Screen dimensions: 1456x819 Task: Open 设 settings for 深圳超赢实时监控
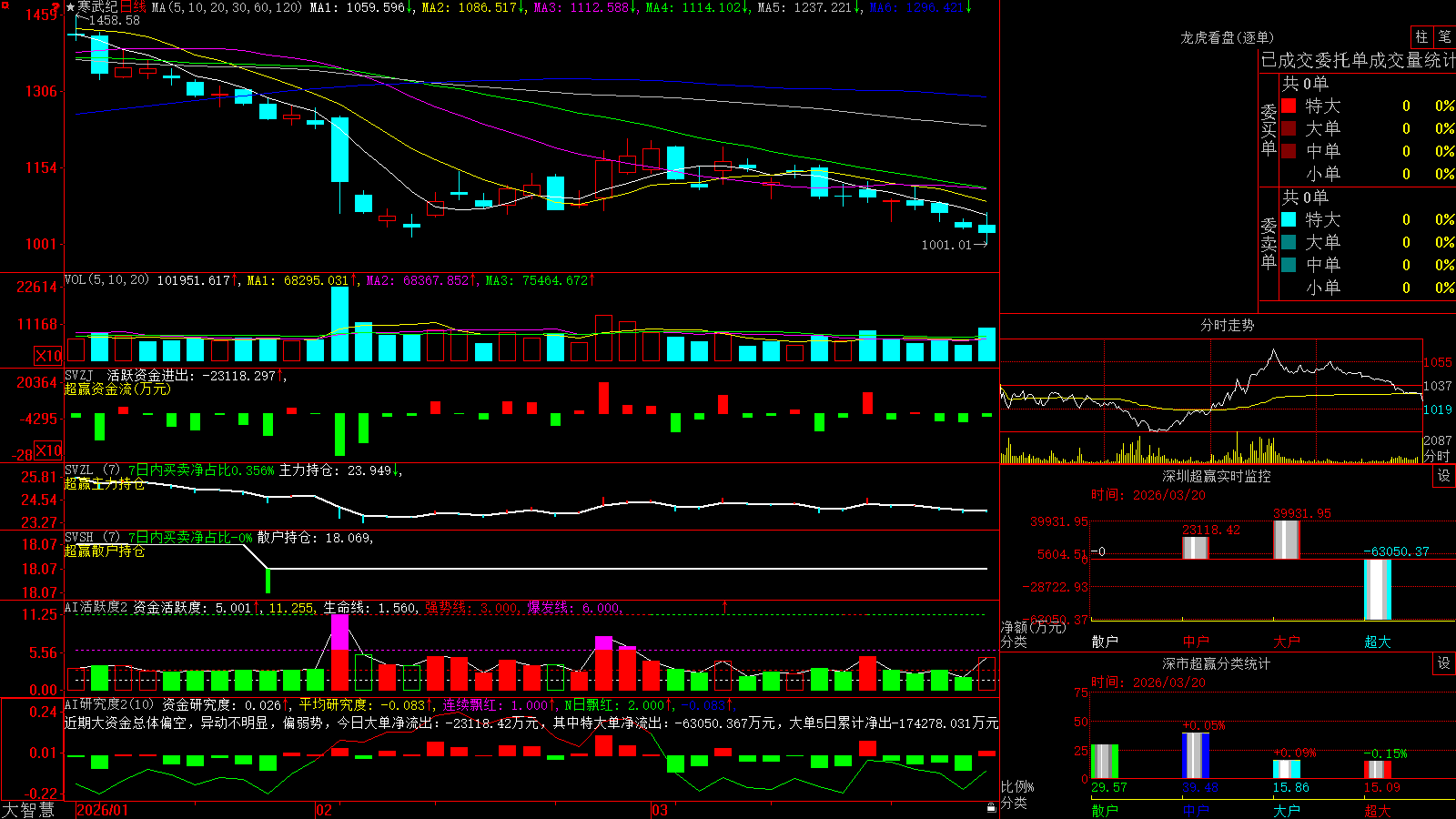click(1444, 476)
